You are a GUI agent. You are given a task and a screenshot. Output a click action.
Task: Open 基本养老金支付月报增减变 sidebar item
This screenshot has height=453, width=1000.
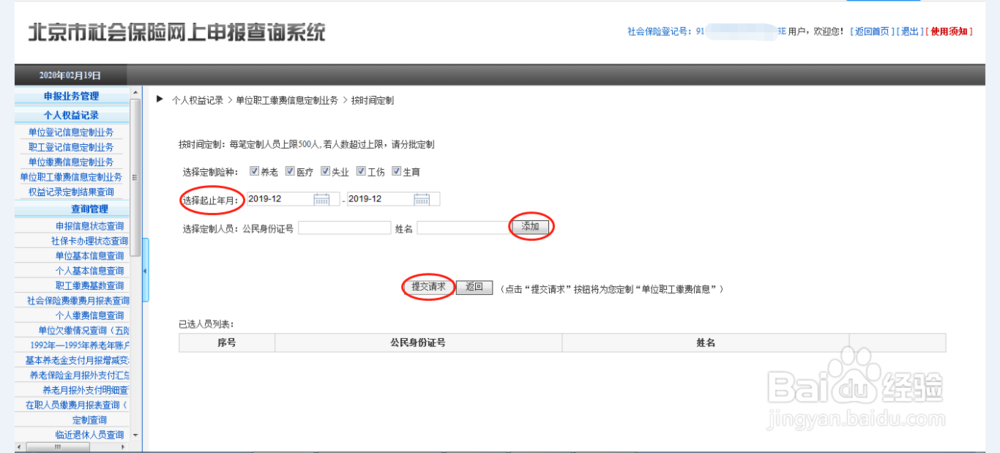coord(77,360)
